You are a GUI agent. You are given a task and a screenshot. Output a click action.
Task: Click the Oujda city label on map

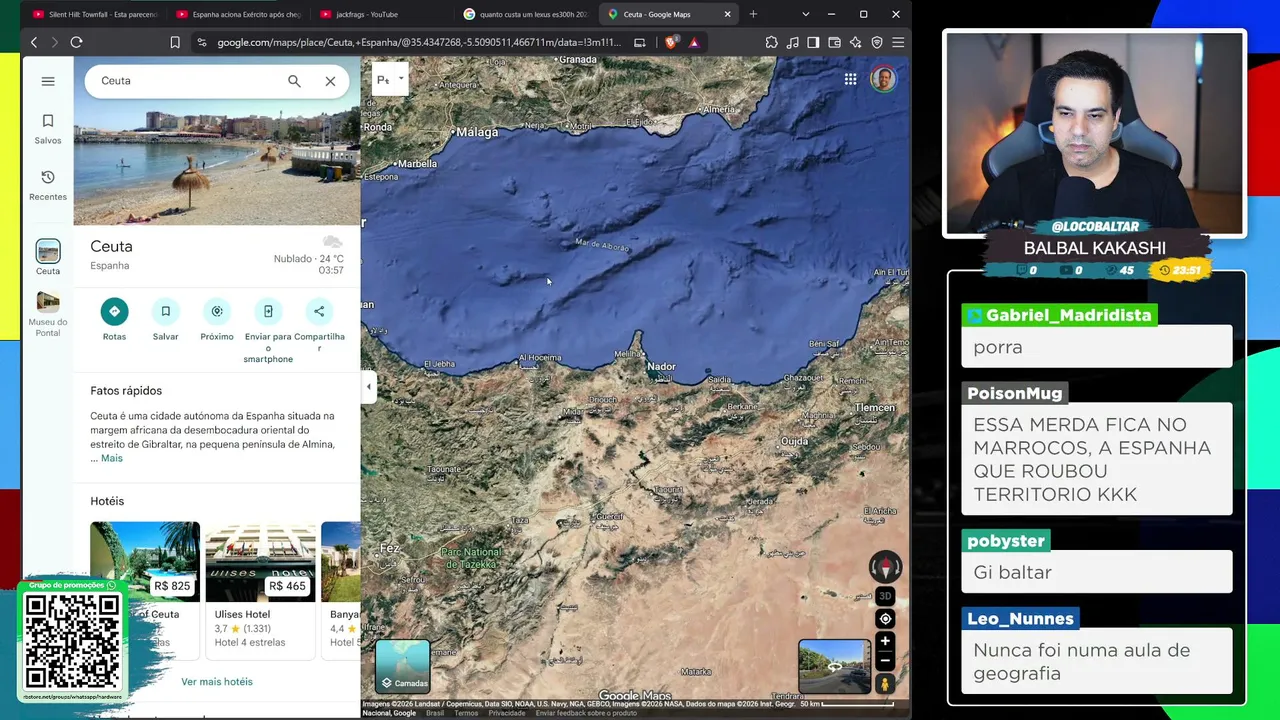click(794, 441)
